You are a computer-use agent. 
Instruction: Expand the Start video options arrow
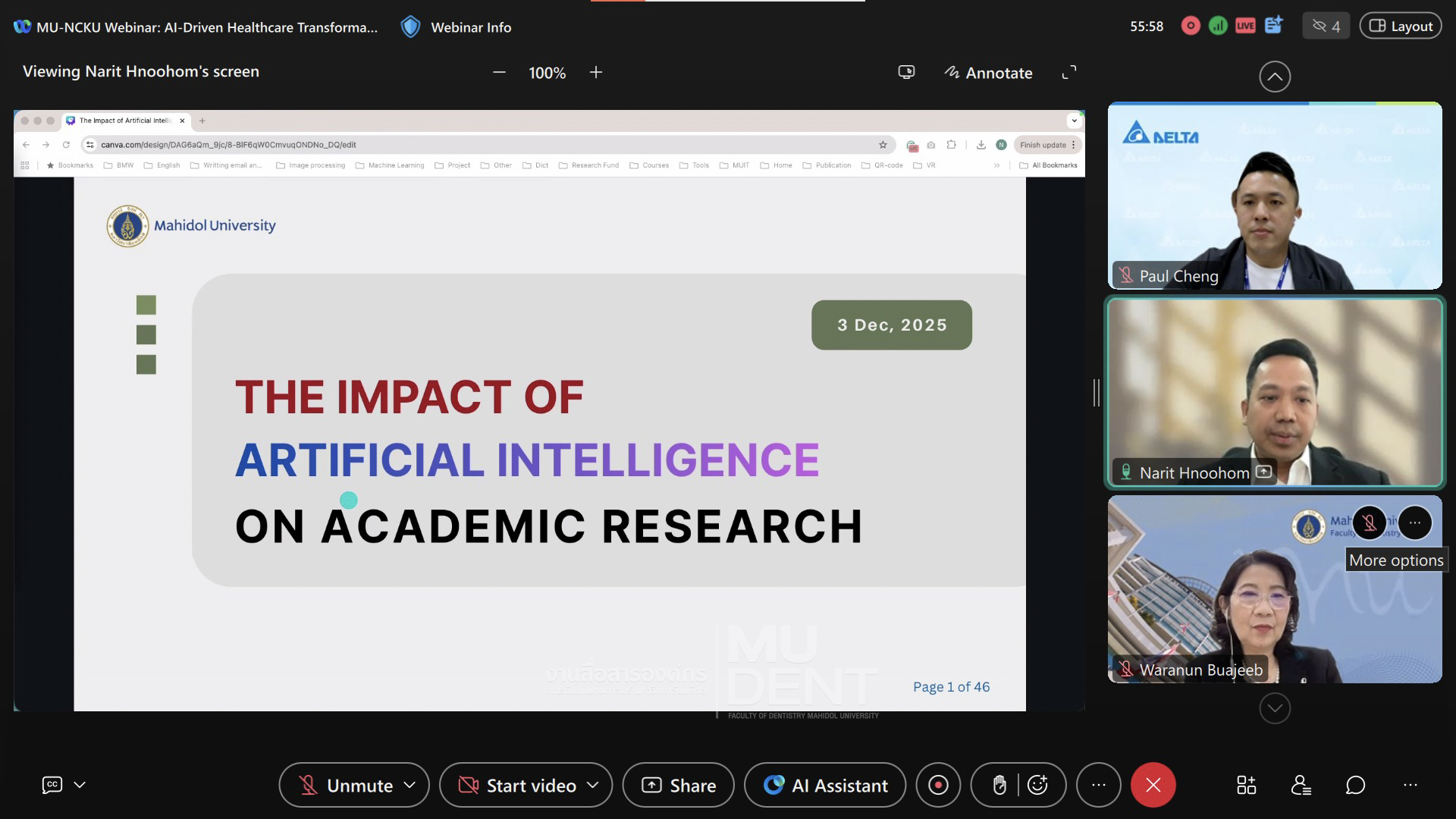click(593, 785)
